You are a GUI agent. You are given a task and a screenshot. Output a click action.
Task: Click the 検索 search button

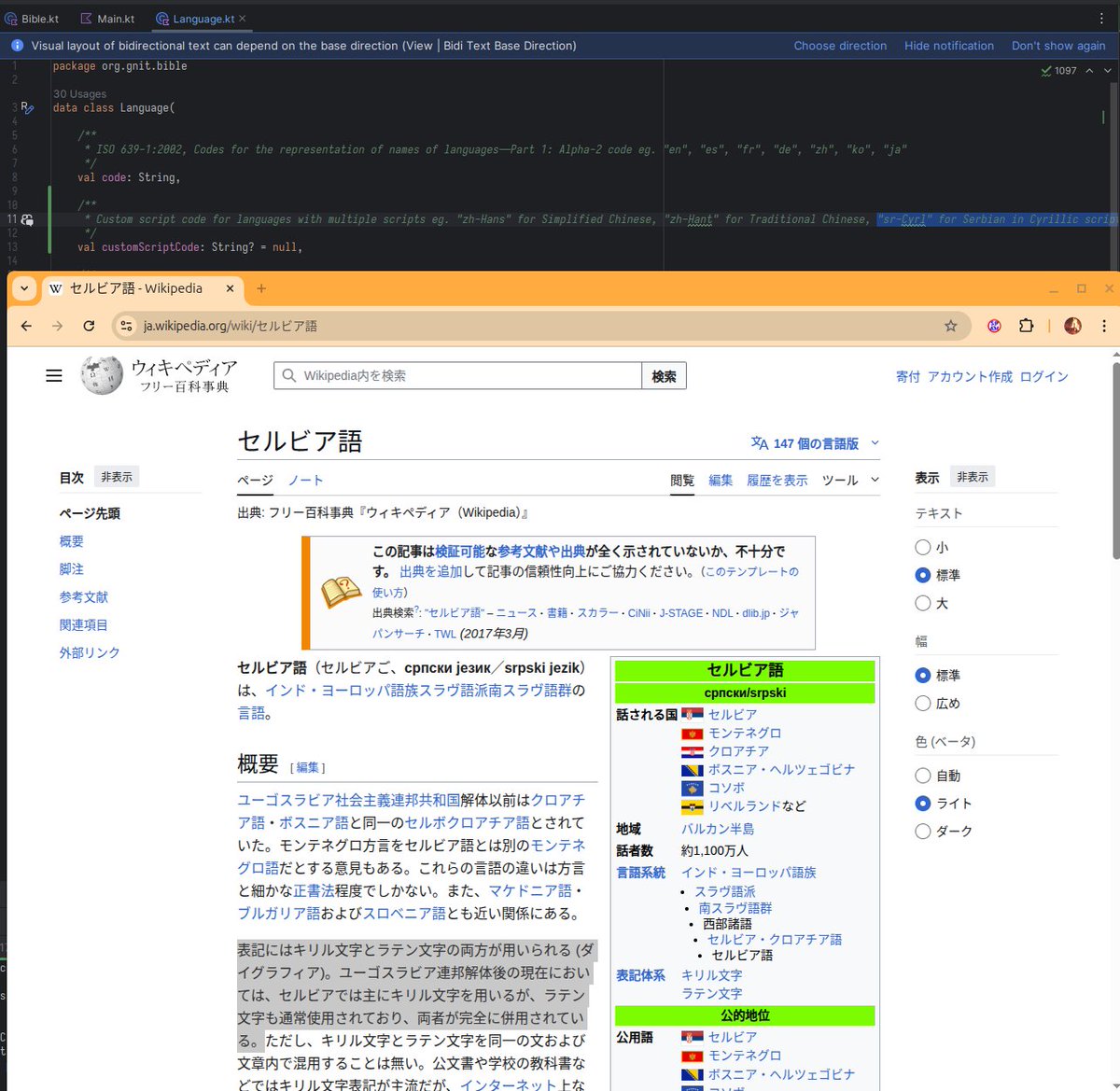[665, 376]
